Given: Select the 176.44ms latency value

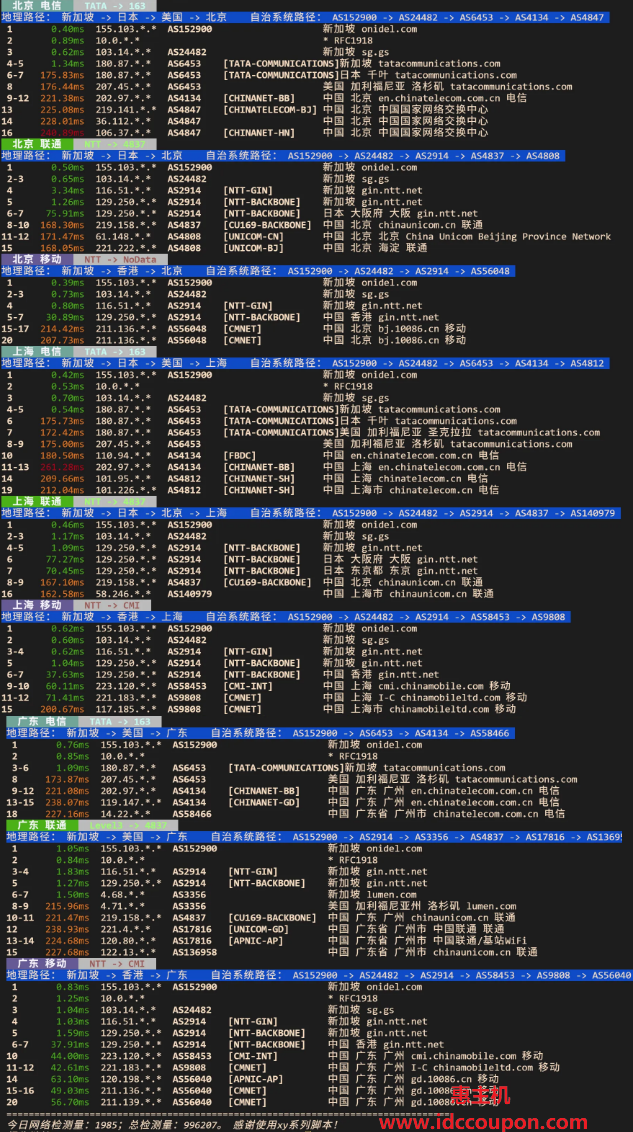Looking at the screenshot, I should coord(62,87).
